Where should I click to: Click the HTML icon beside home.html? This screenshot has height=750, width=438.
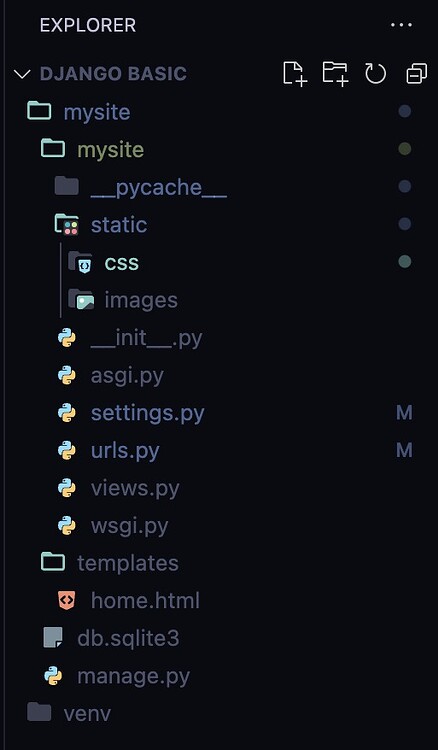point(66,600)
